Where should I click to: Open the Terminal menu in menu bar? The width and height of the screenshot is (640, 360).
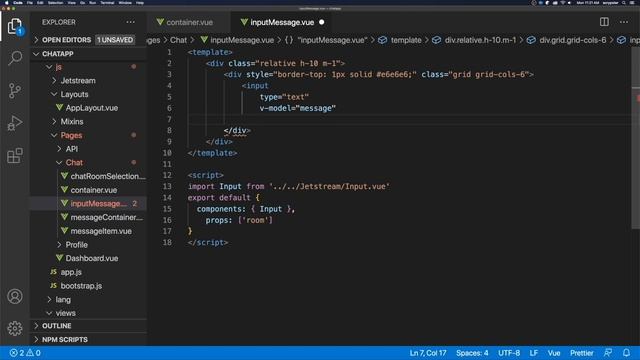107,2
